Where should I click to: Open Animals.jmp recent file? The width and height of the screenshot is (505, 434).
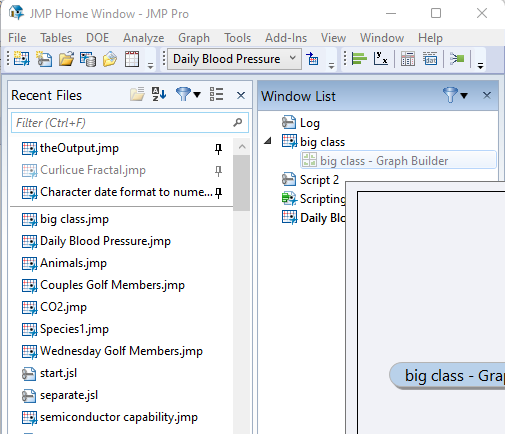(73, 263)
